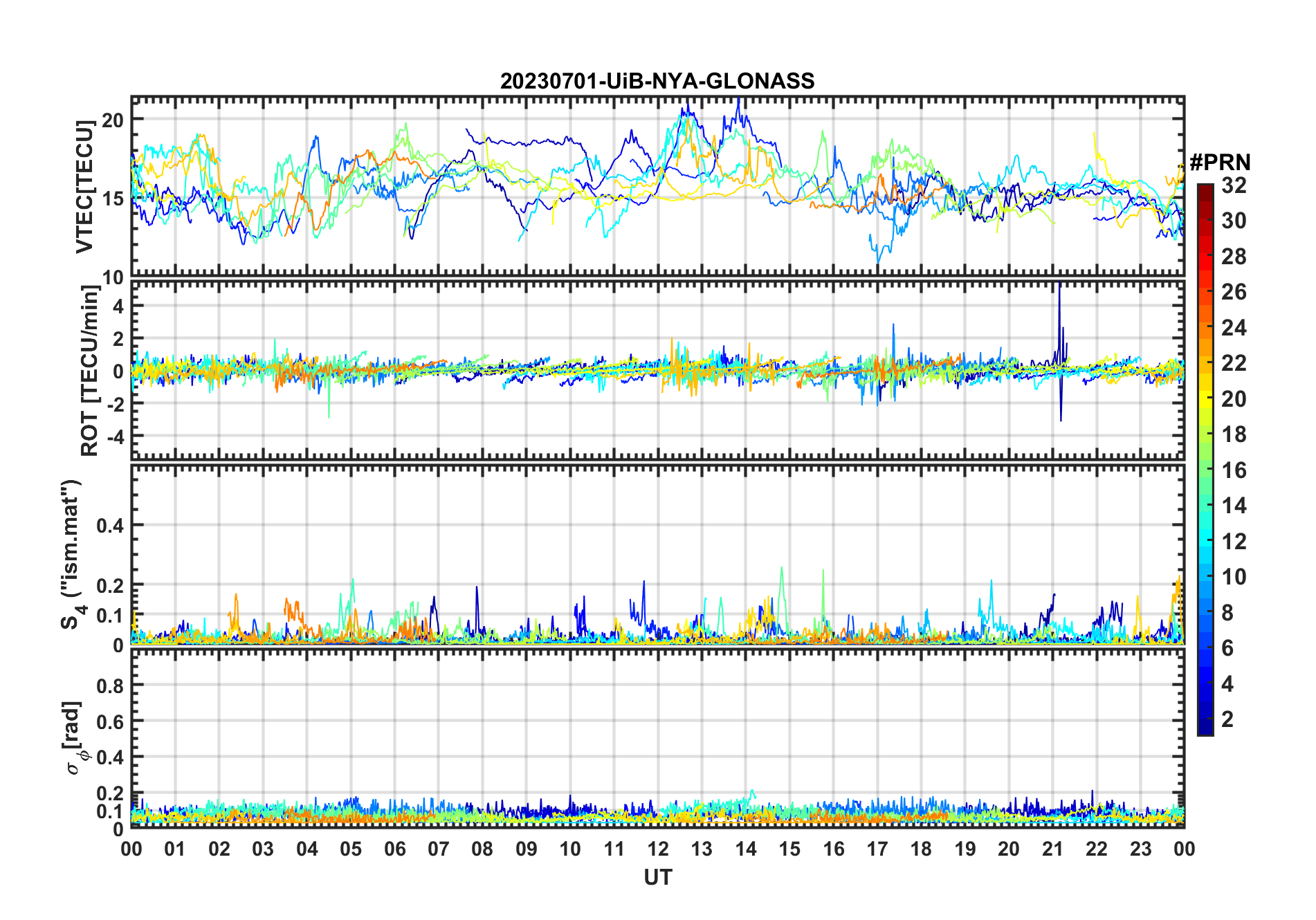
Task: Click UT axis hour tick 04
Action: [x=307, y=849]
